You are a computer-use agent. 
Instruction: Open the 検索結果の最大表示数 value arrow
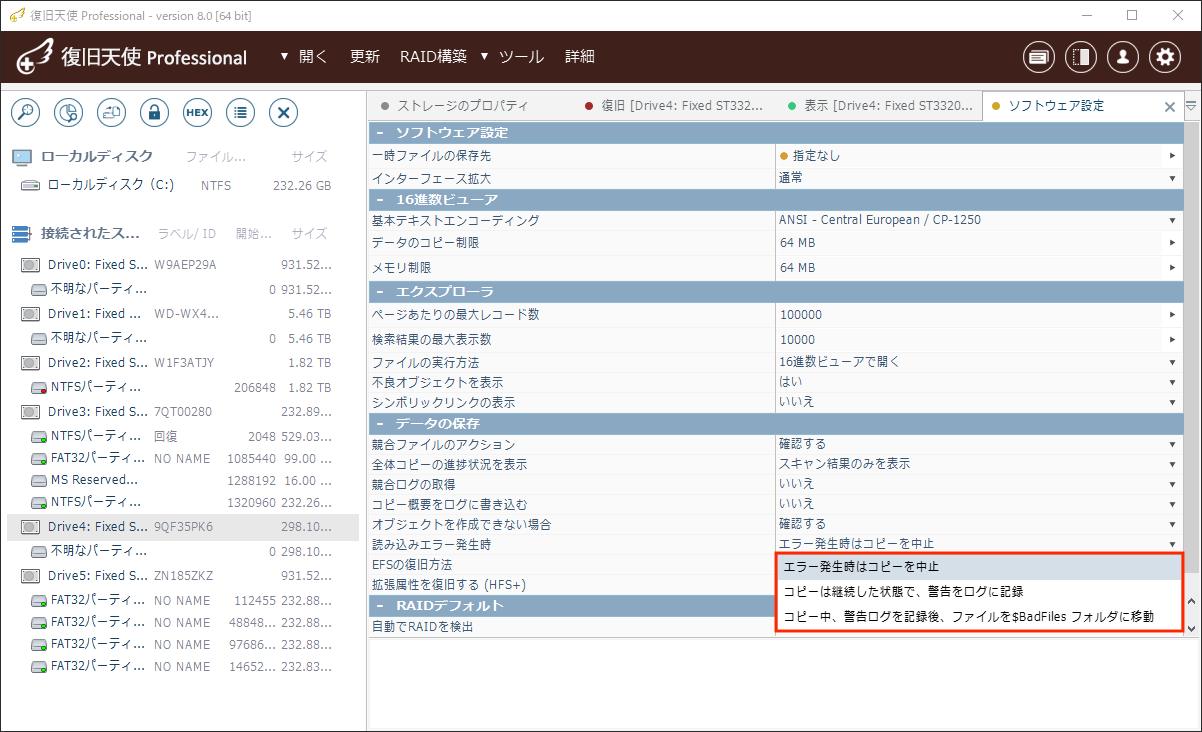1172,340
